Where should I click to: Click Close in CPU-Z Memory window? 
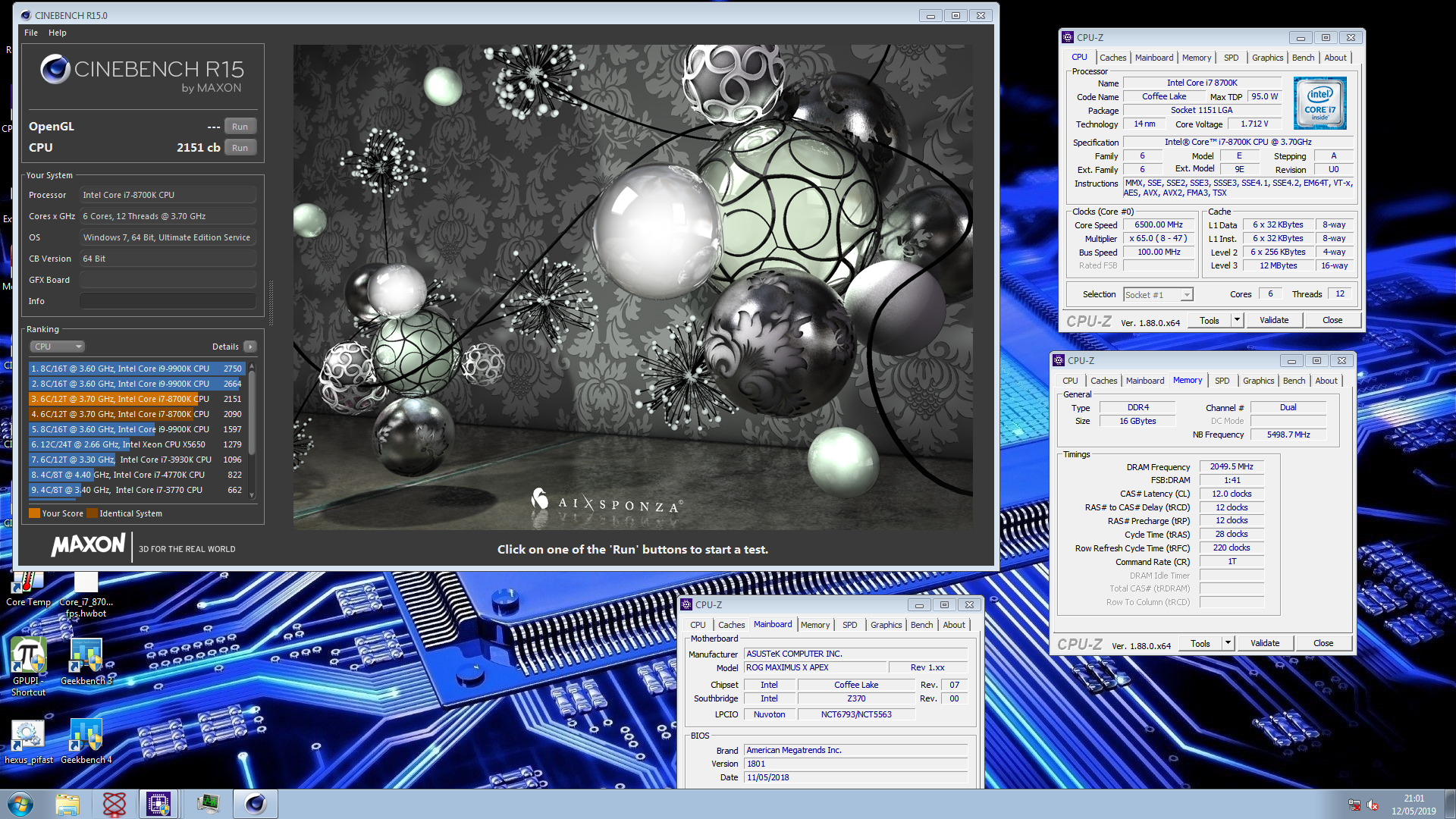[1323, 643]
